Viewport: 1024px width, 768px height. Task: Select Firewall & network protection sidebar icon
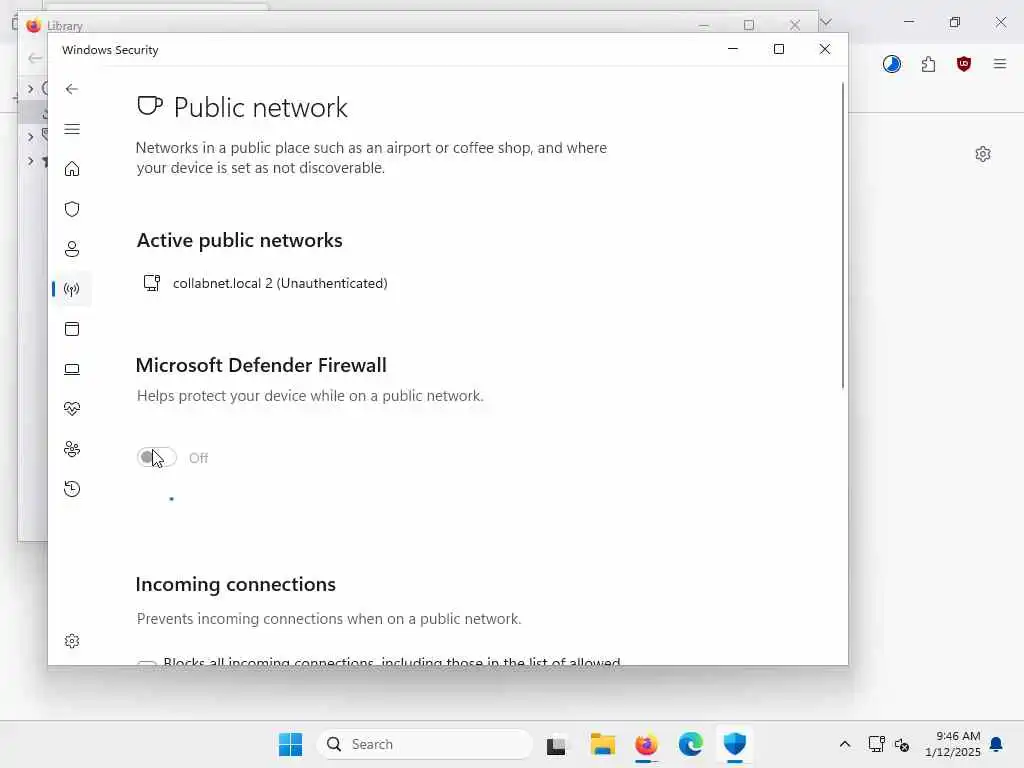point(72,289)
